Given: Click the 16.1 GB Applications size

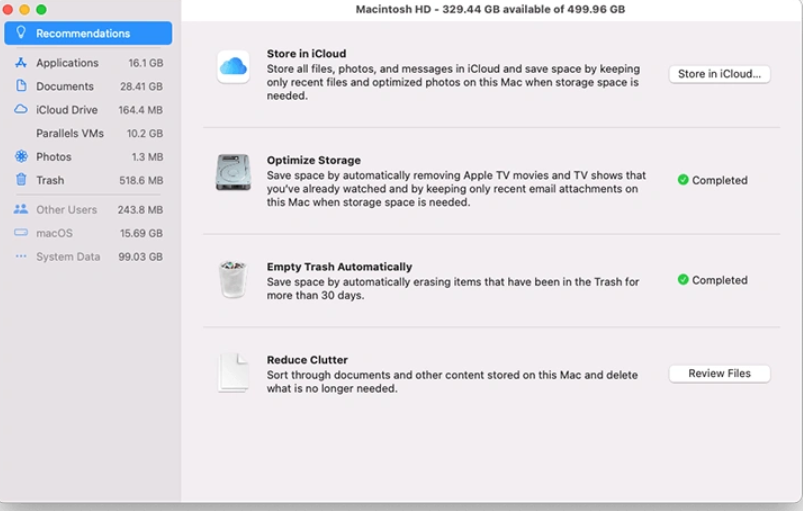Looking at the screenshot, I should pyautogui.click(x=145, y=63).
